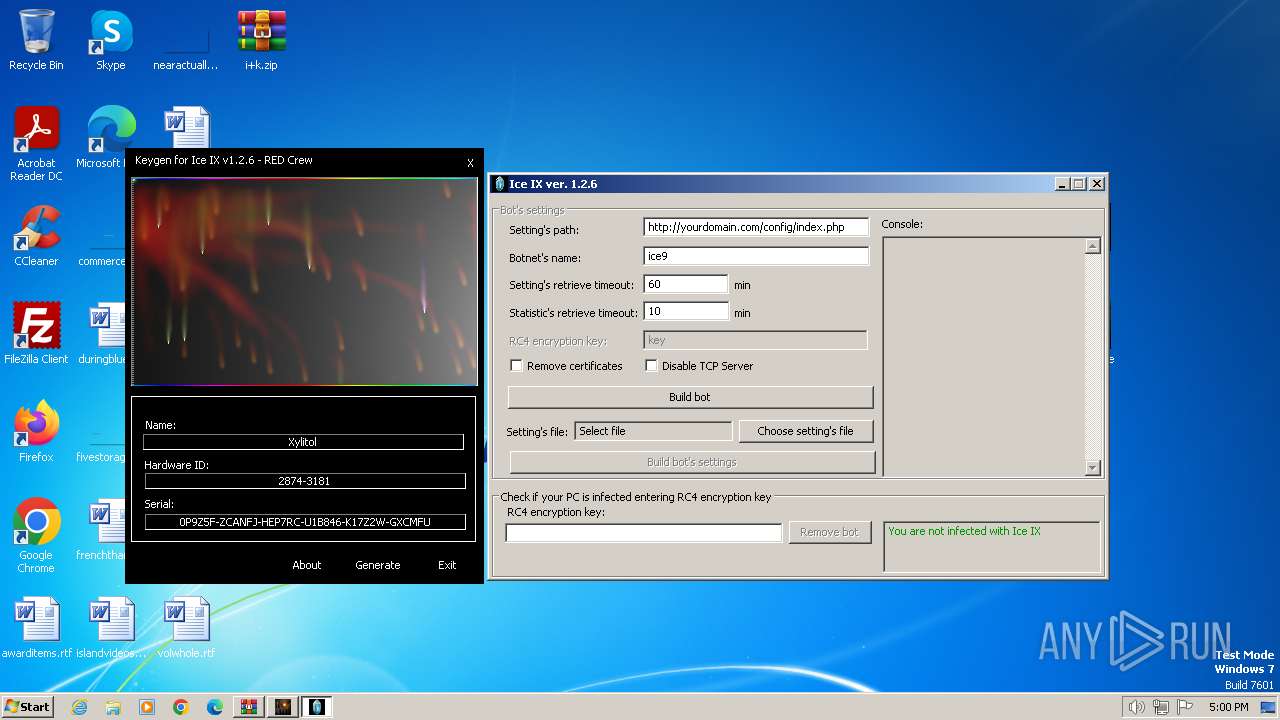This screenshot has width=1280, height=720.
Task: Toggle the Disable TCP Server checkbox
Action: [651, 366]
